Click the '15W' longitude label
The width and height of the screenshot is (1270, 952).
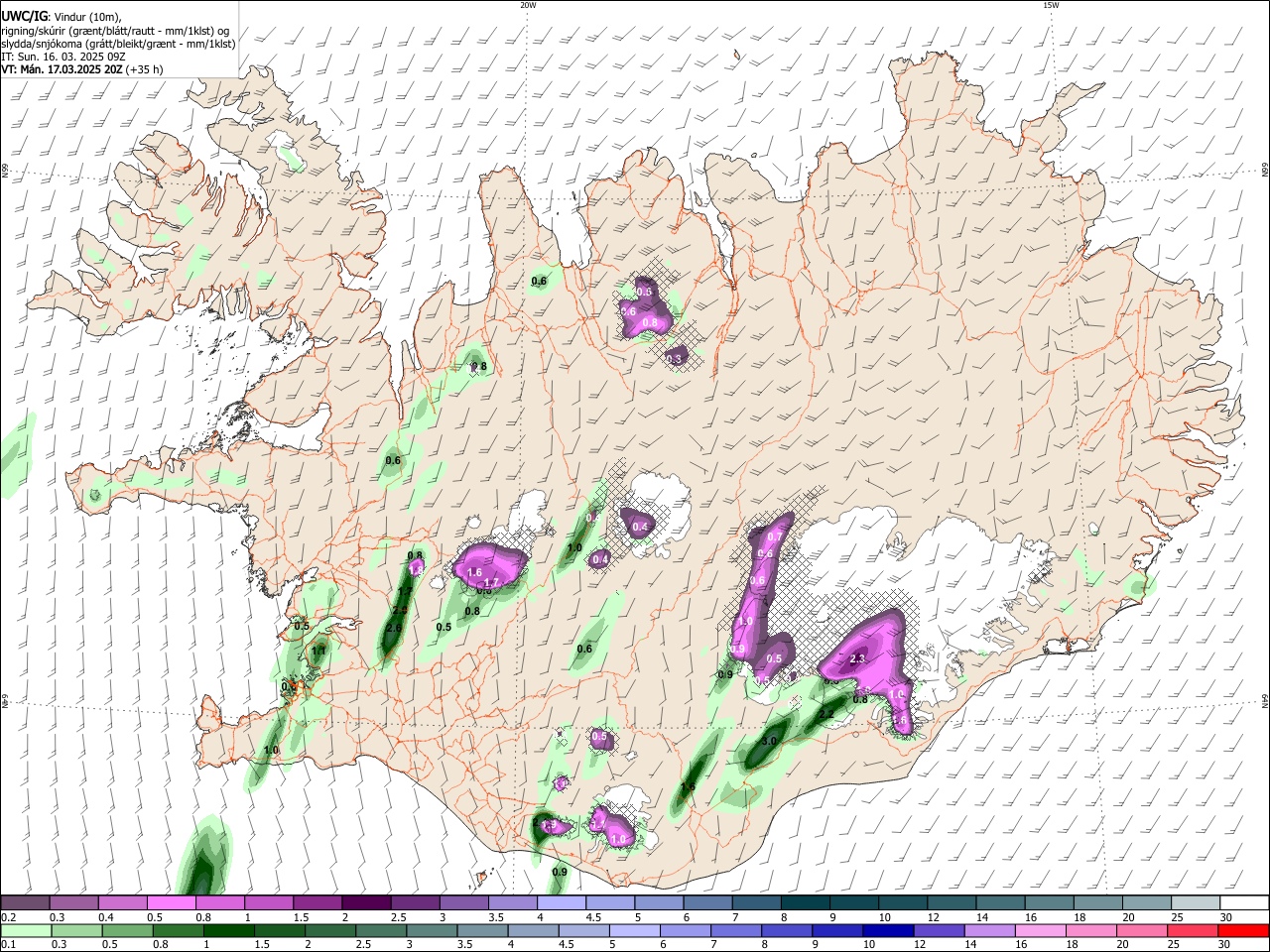[1051, 5]
